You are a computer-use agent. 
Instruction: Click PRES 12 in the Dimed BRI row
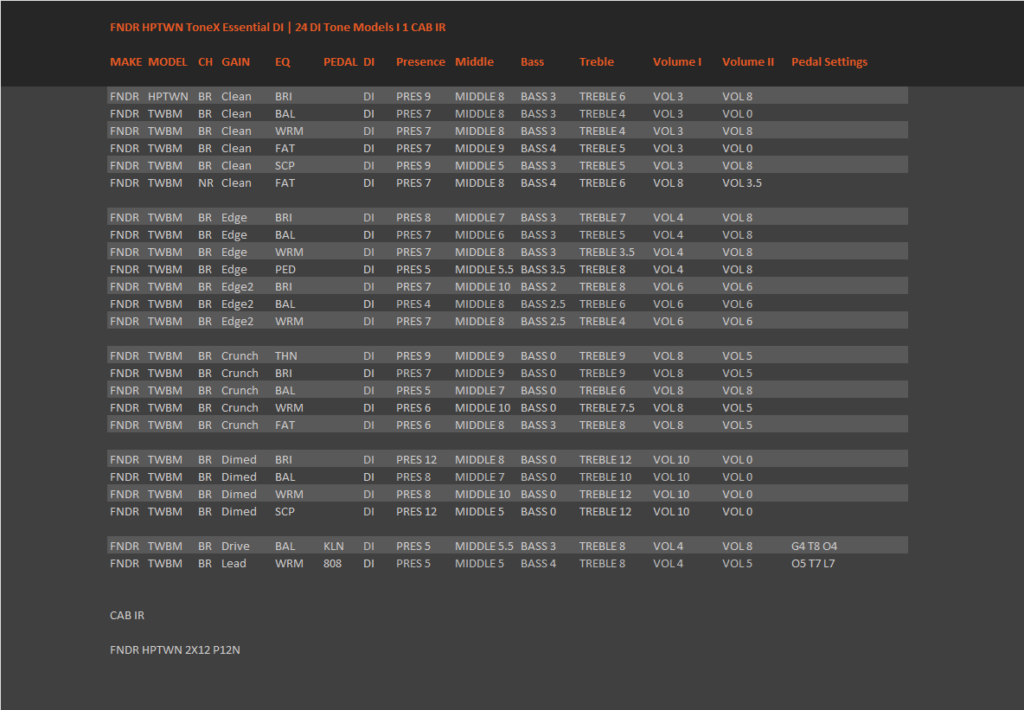pos(416,460)
